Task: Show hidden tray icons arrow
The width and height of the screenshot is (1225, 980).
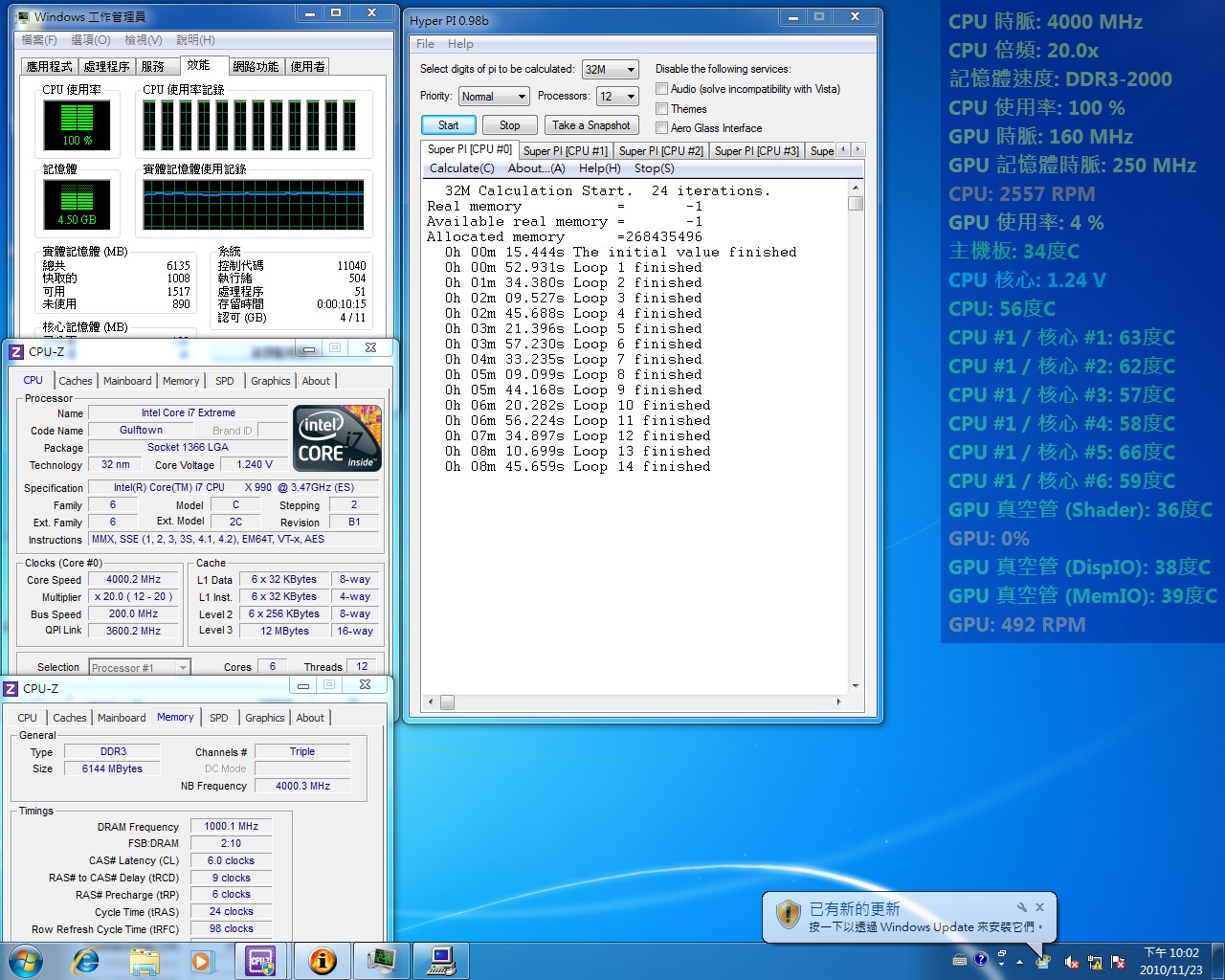Action: pyautogui.click(x=1020, y=961)
